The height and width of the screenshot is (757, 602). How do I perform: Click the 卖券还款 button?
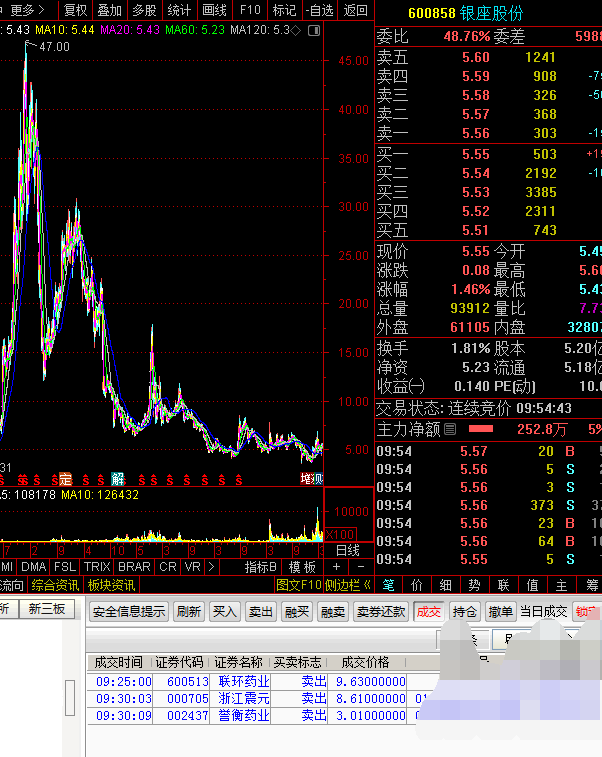click(x=381, y=612)
